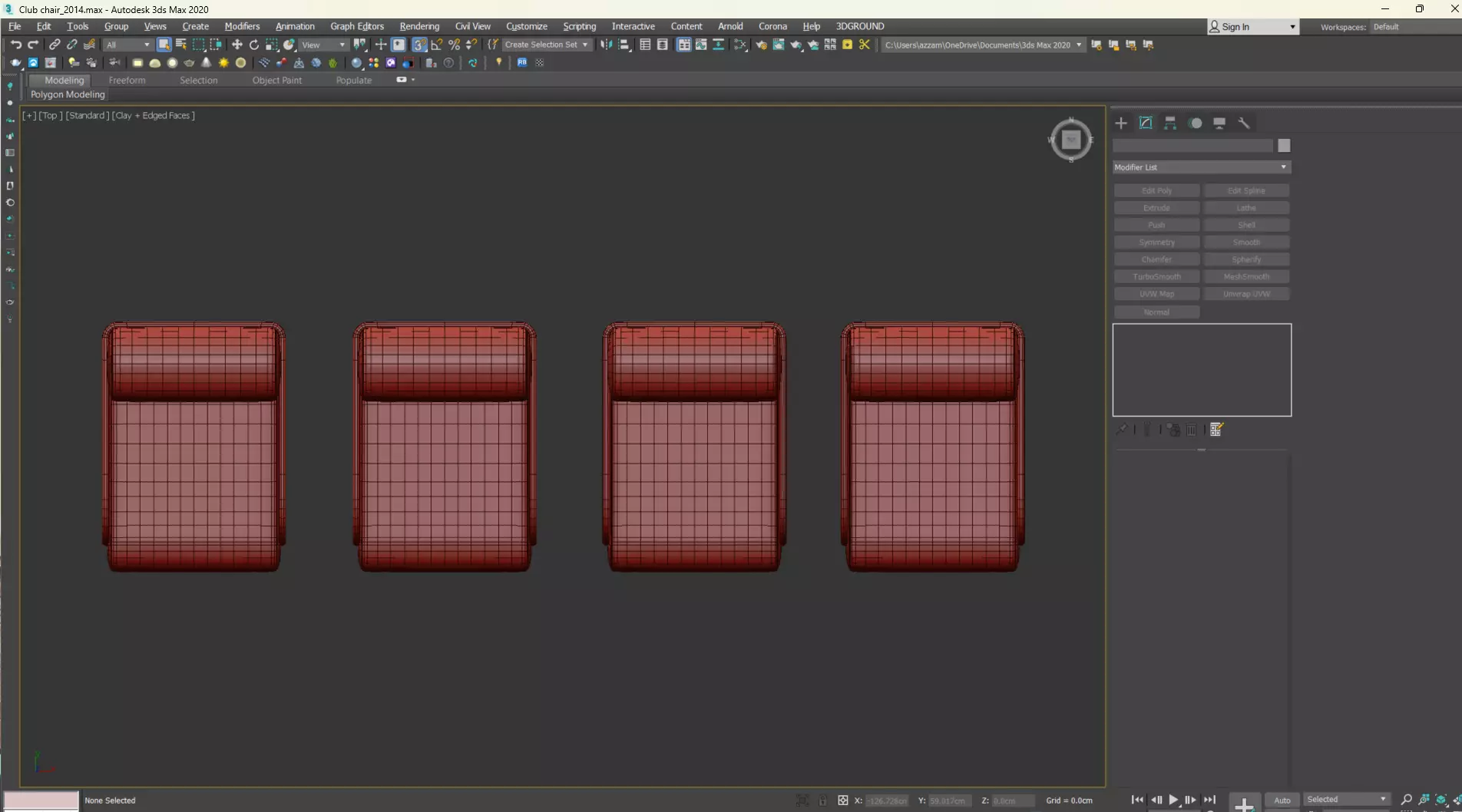The height and width of the screenshot is (812, 1462).
Task: Open the Sign In dropdown
Action: click(1252, 27)
